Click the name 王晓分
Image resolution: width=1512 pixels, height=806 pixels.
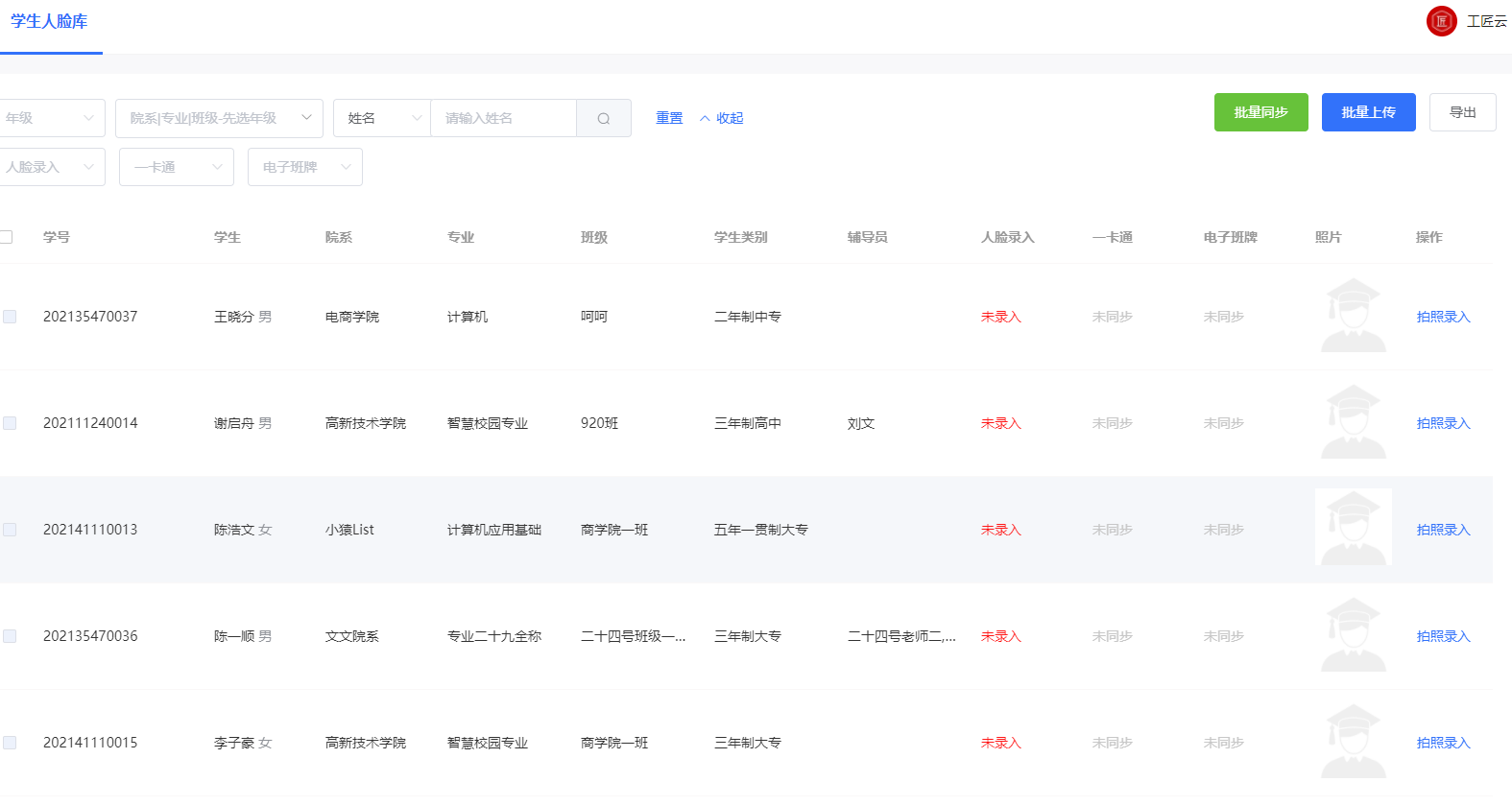(234, 317)
